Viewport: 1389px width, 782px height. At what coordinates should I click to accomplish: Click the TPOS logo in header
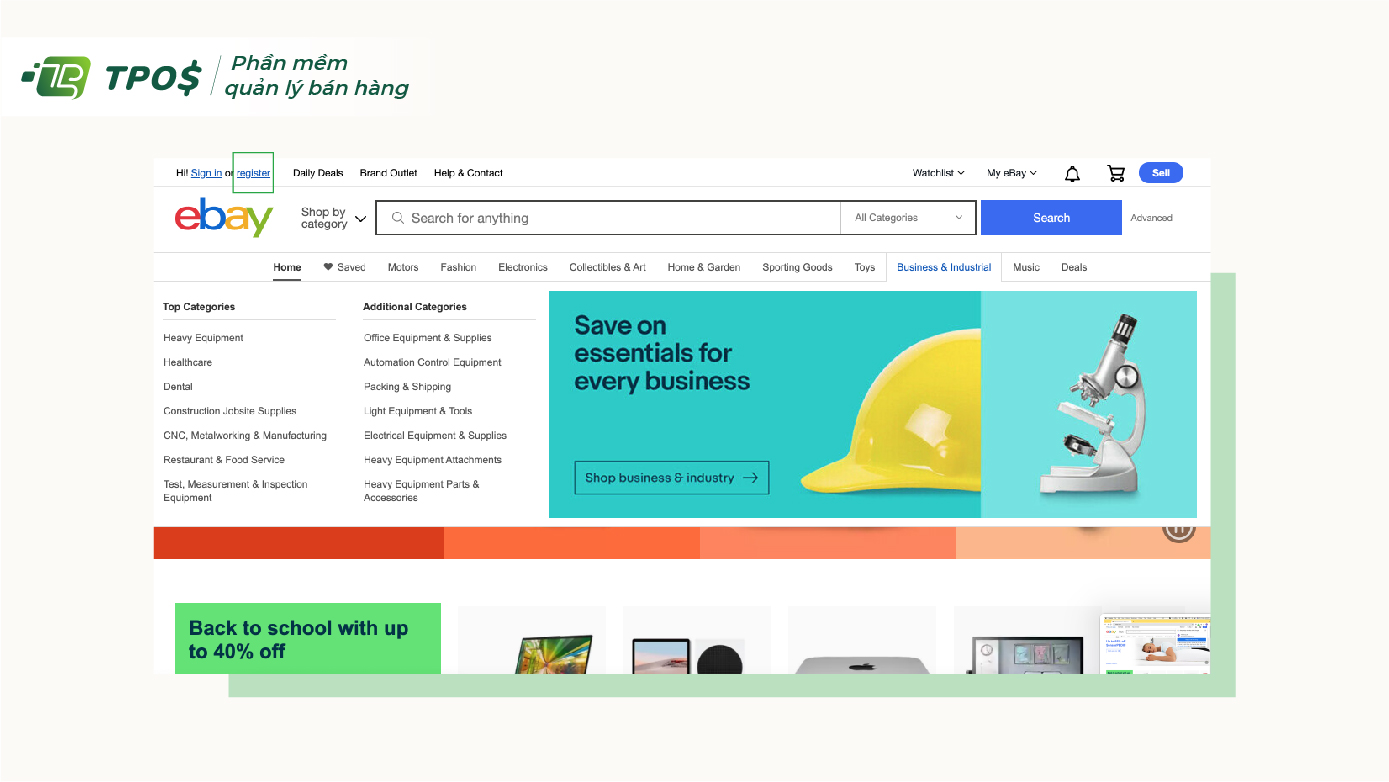pyautogui.click(x=112, y=77)
